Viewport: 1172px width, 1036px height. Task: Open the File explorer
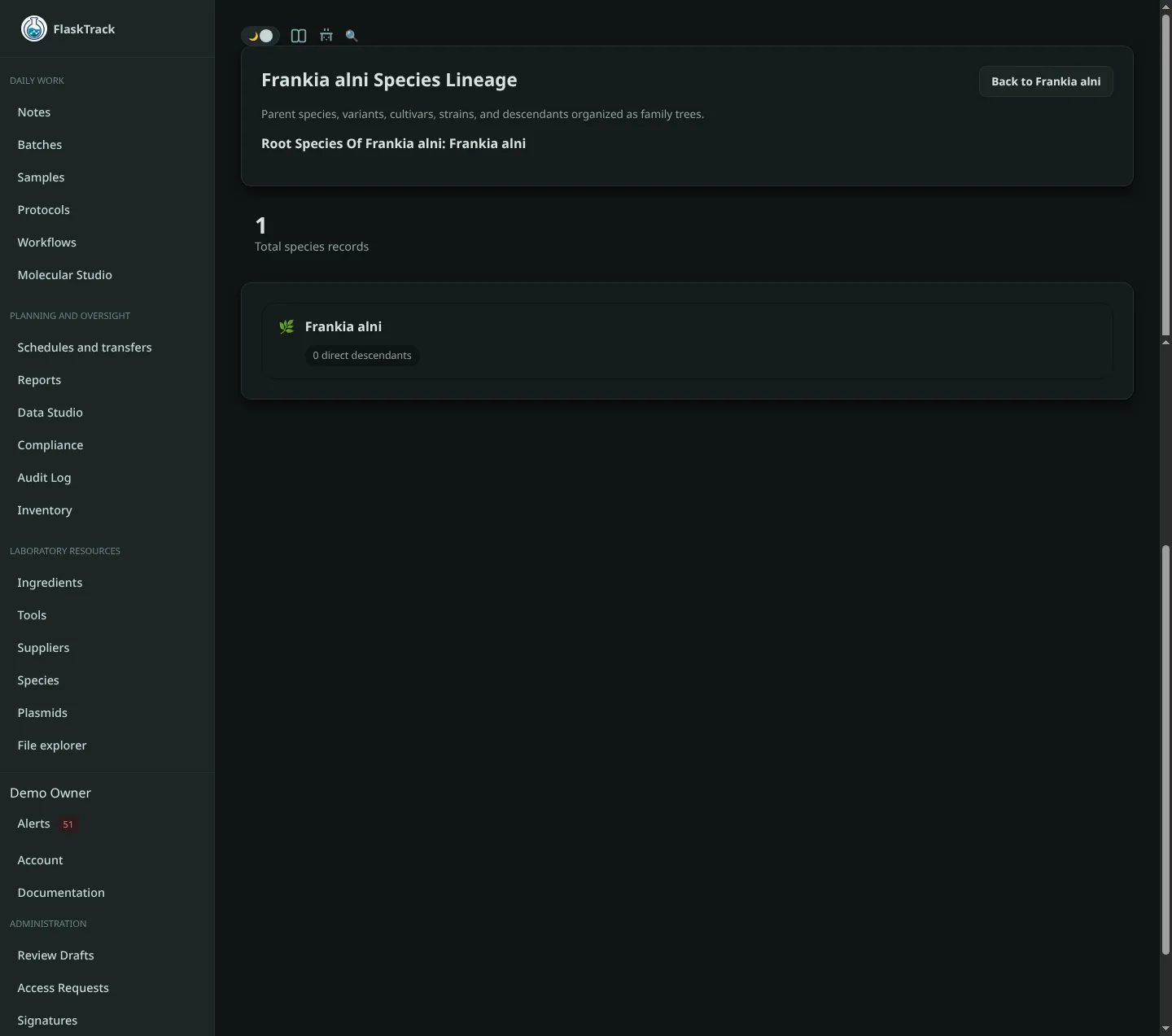(52, 745)
